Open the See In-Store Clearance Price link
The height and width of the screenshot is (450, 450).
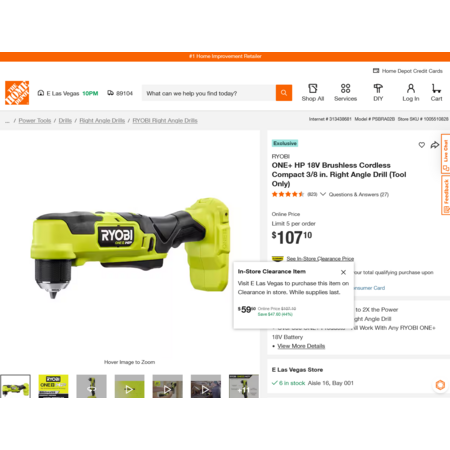point(320,259)
